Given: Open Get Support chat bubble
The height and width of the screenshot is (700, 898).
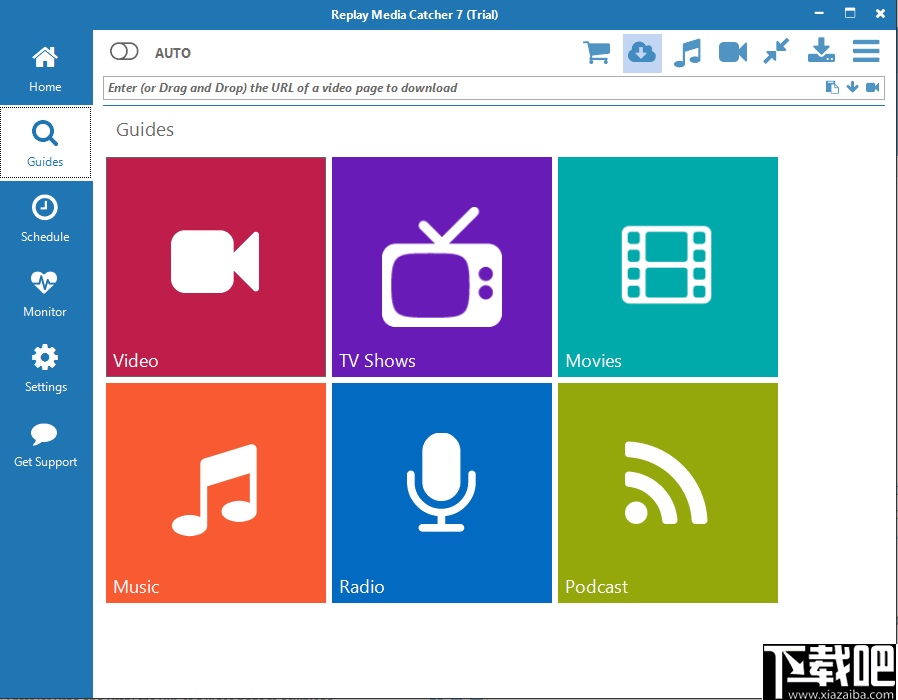Looking at the screenshot, I should coord(45,445).
